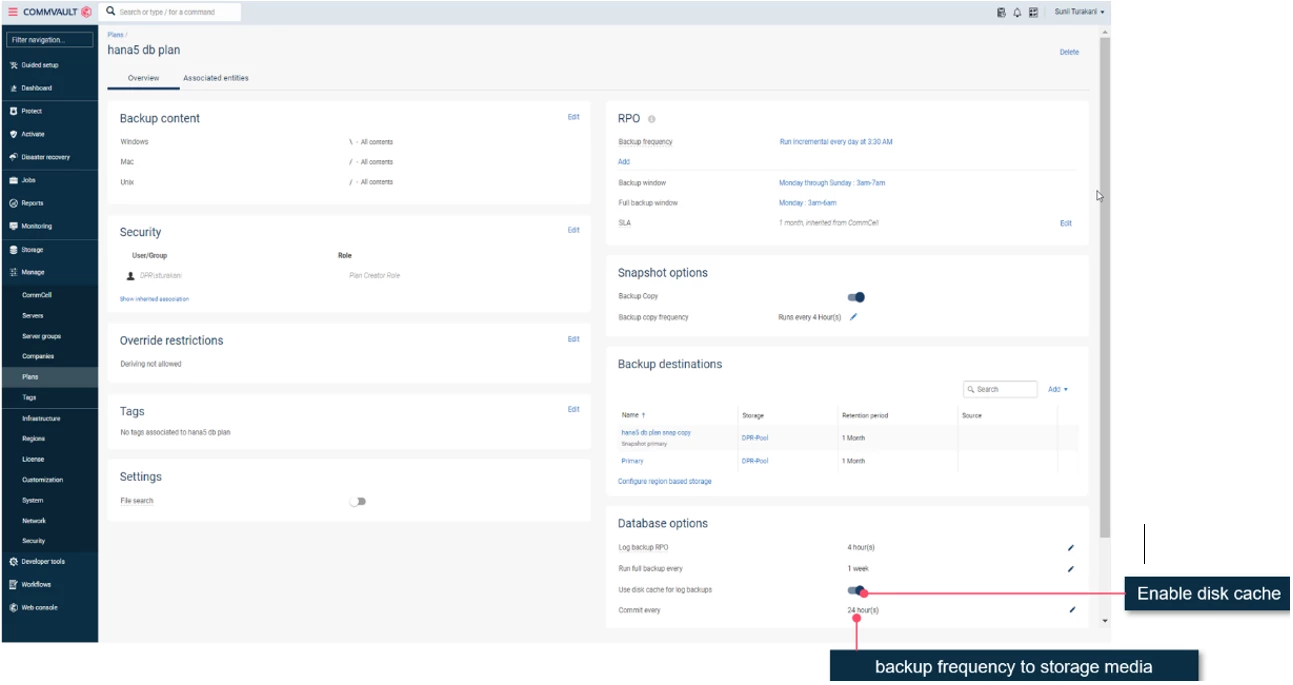Toggle Use disk cache for log backups
The image size is (1293, 685).
coord(856,590)
